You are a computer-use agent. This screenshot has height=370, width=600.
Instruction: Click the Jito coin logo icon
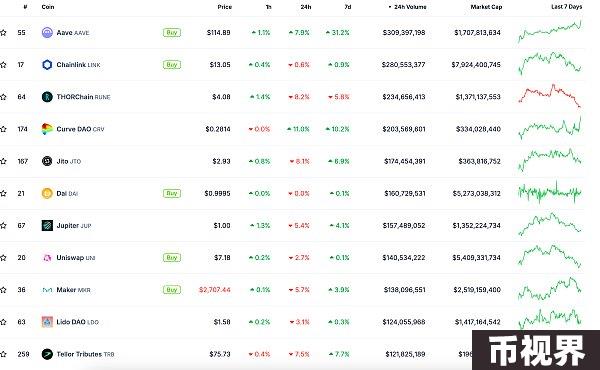click(47, 161)
